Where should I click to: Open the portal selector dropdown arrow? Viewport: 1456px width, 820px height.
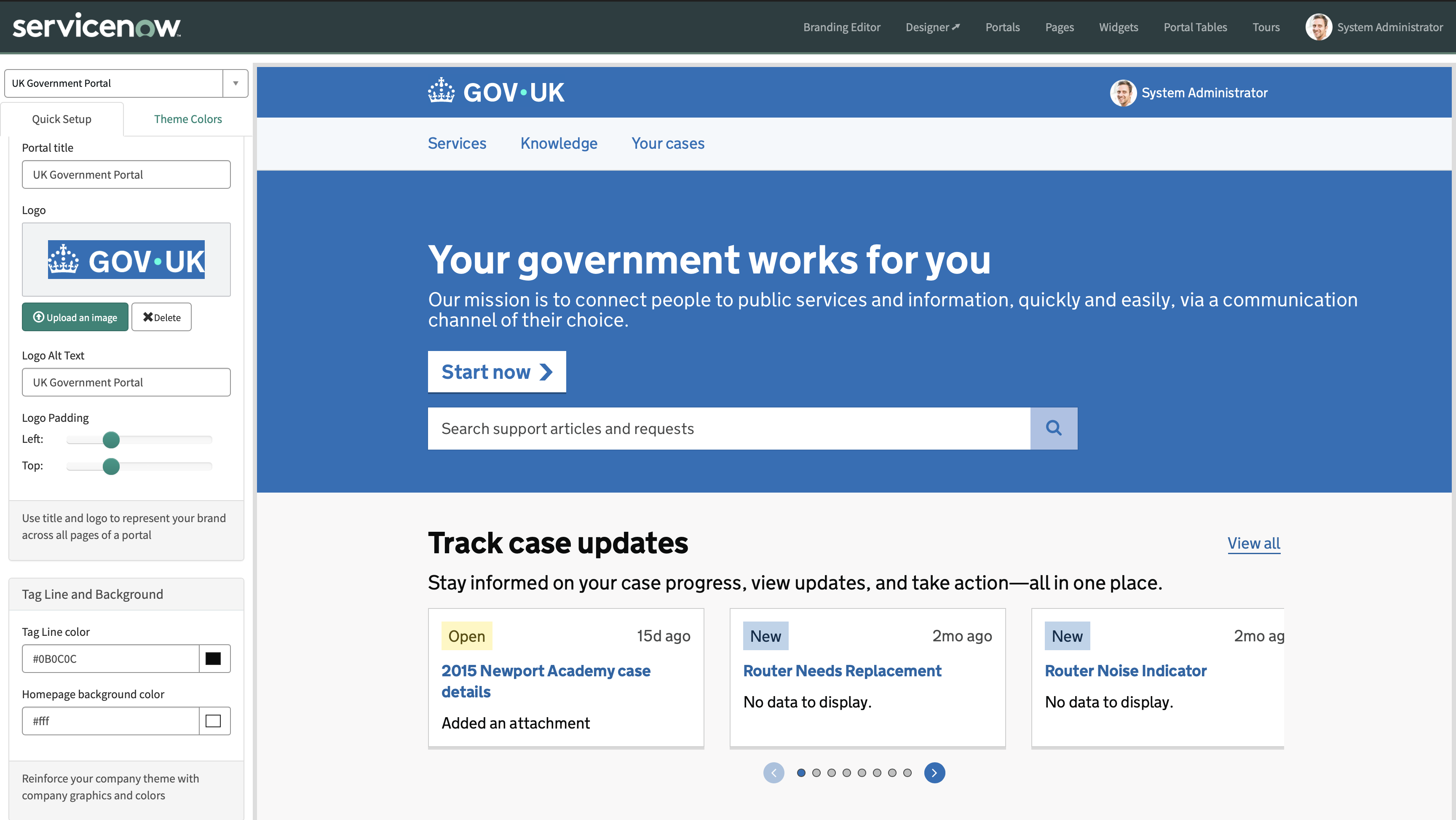pyautogui.click(x=236, y=83)
